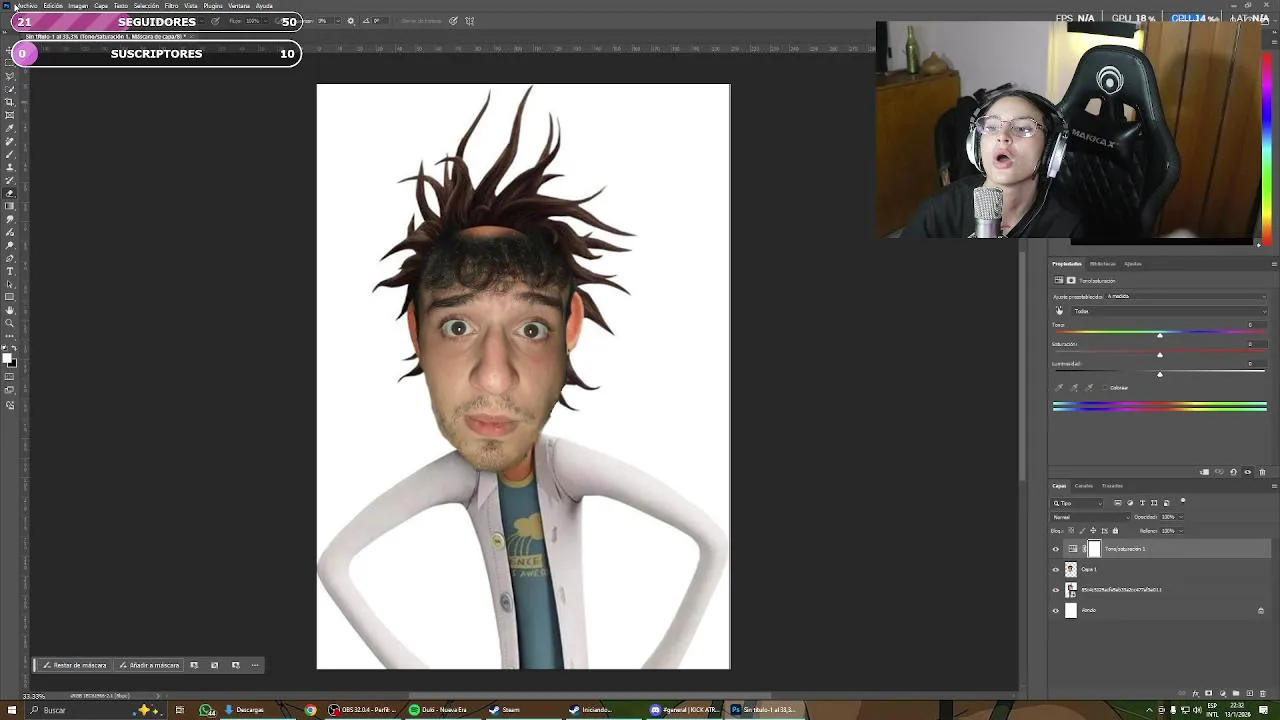Select the Lasso tool
Viewport: 1280px width, 720px height.
point(10,76)
